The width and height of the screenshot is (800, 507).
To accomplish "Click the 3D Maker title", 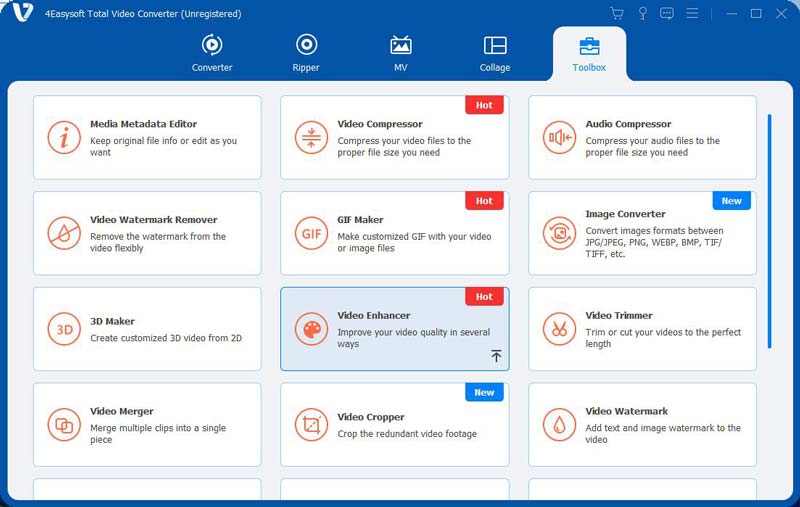I will coord(112,321).
